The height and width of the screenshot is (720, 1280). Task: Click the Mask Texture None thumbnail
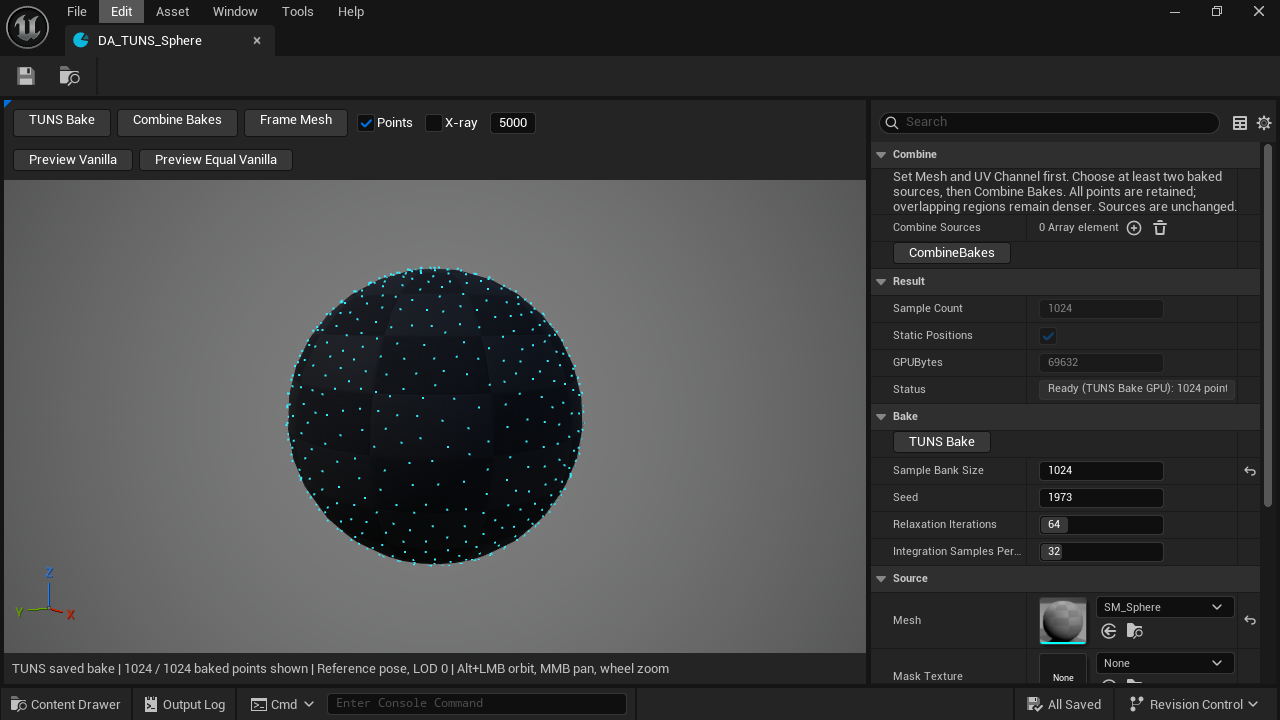[1063, 670]
